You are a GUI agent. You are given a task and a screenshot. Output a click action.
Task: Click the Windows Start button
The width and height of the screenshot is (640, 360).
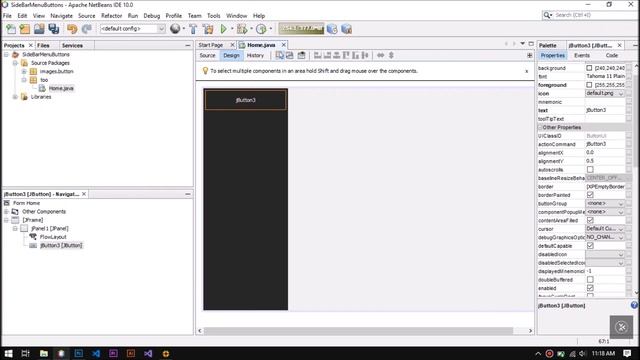coord(8,353)
